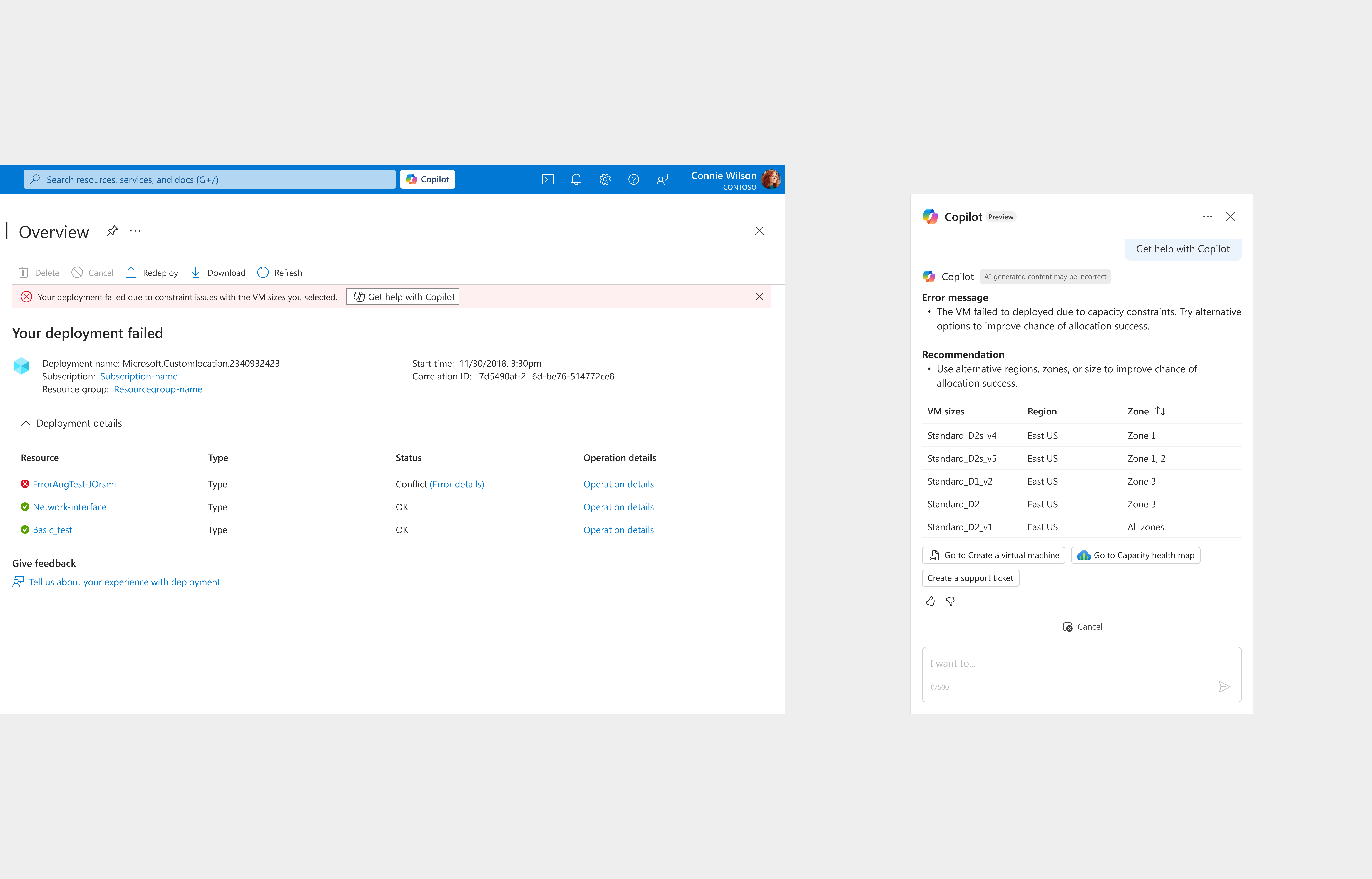
Task: Refresh the deployment overview
Action: 280,273
